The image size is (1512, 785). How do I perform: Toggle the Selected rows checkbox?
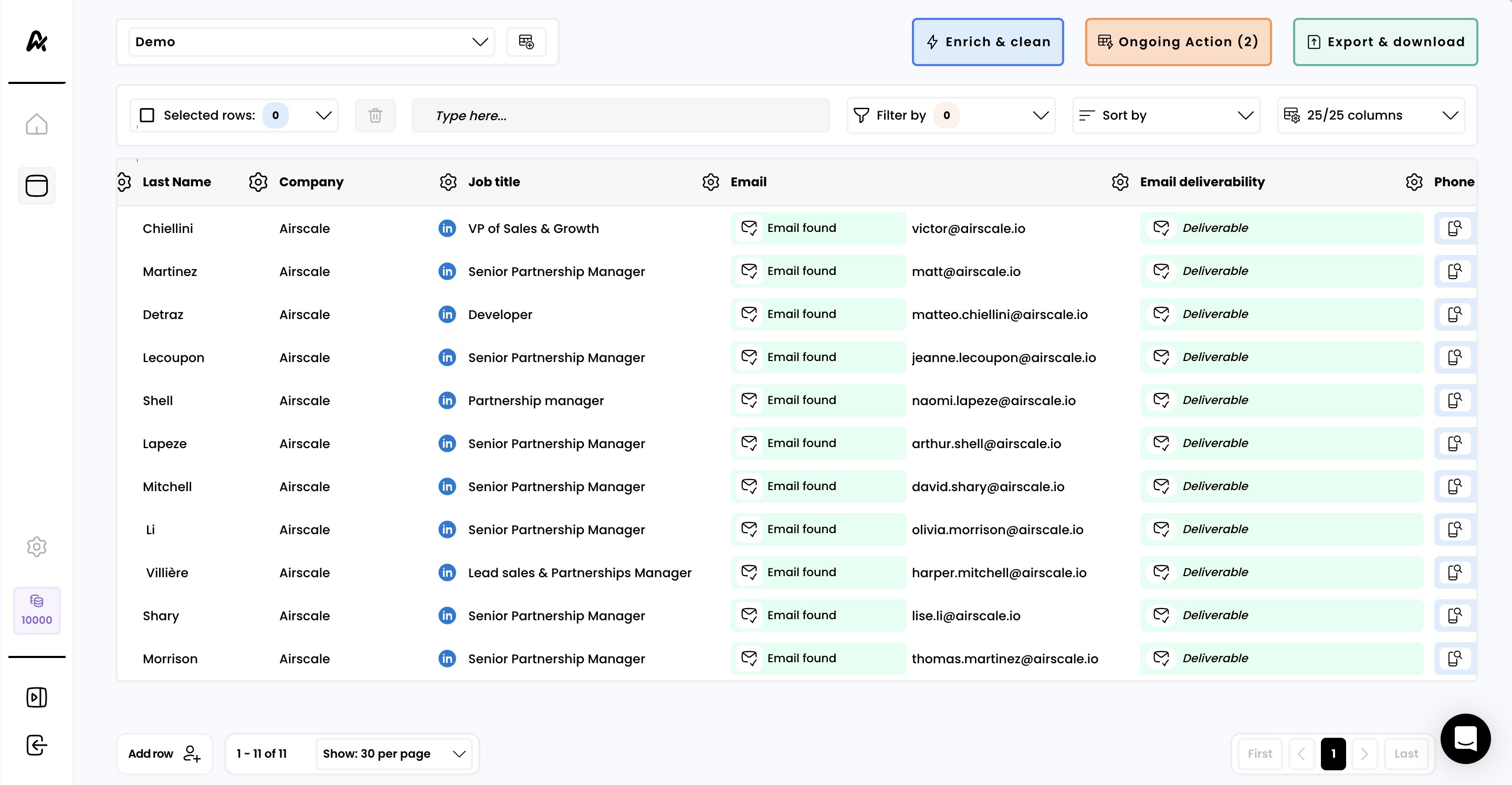pyautogui.click(x=148, y=115)
